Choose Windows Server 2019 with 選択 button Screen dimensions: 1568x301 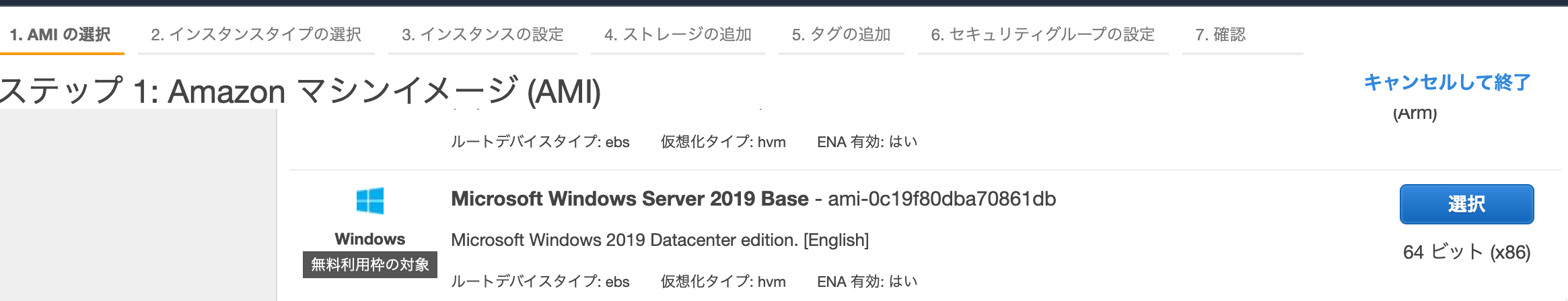(1467, 204)
